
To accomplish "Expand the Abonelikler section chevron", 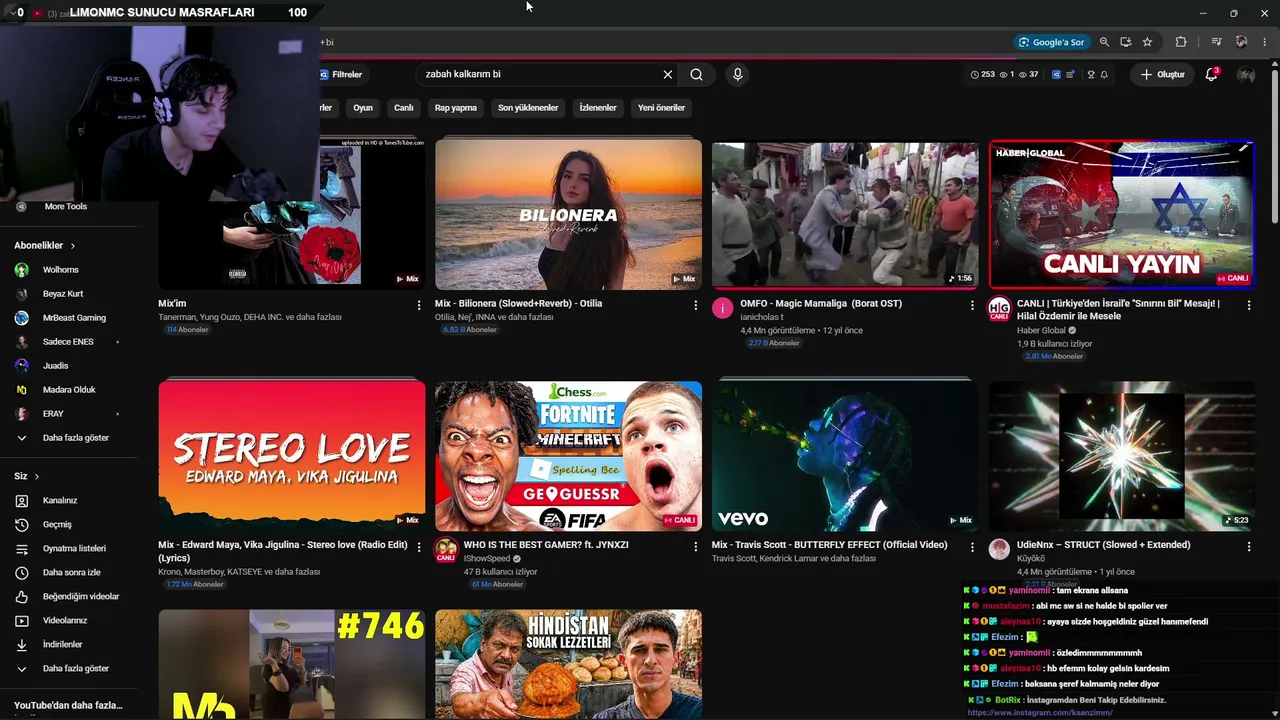I will [72, 246].
